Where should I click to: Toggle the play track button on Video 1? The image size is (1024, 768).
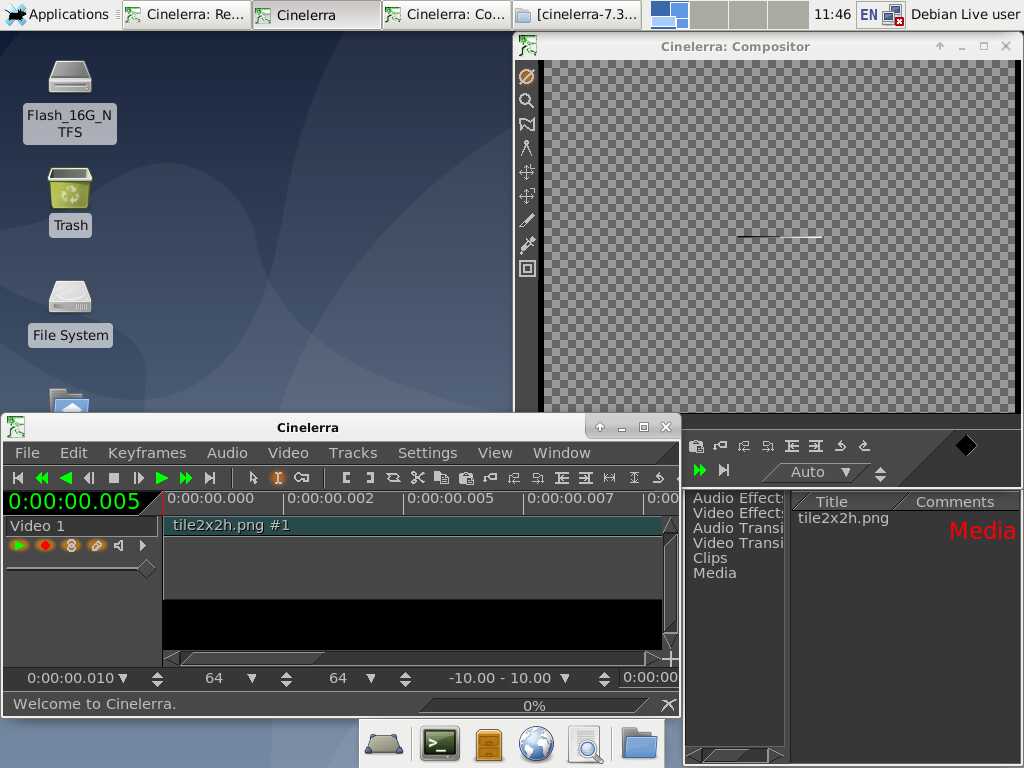click(x=19, y=545)
